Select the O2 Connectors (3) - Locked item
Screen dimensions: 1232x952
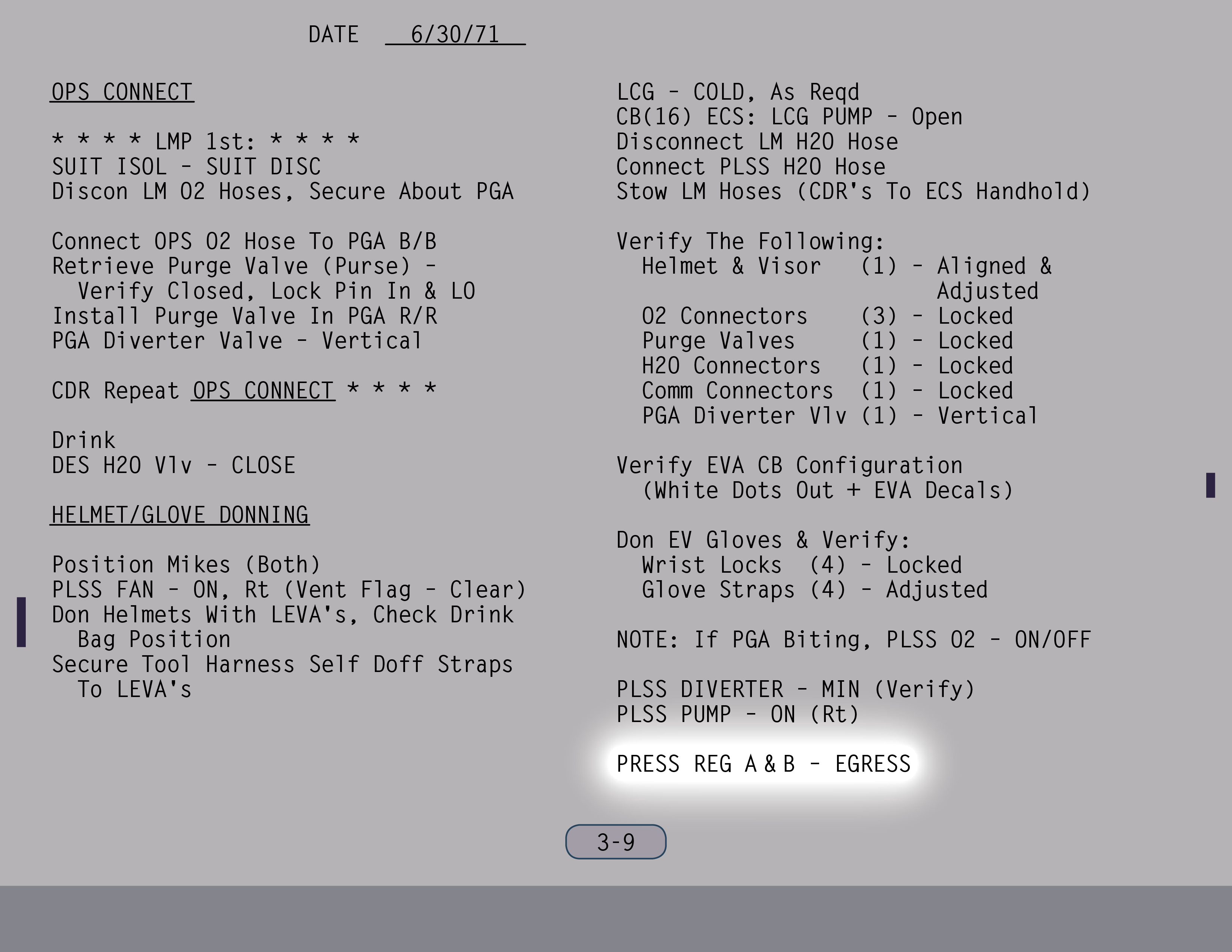[x=827, y=316]
